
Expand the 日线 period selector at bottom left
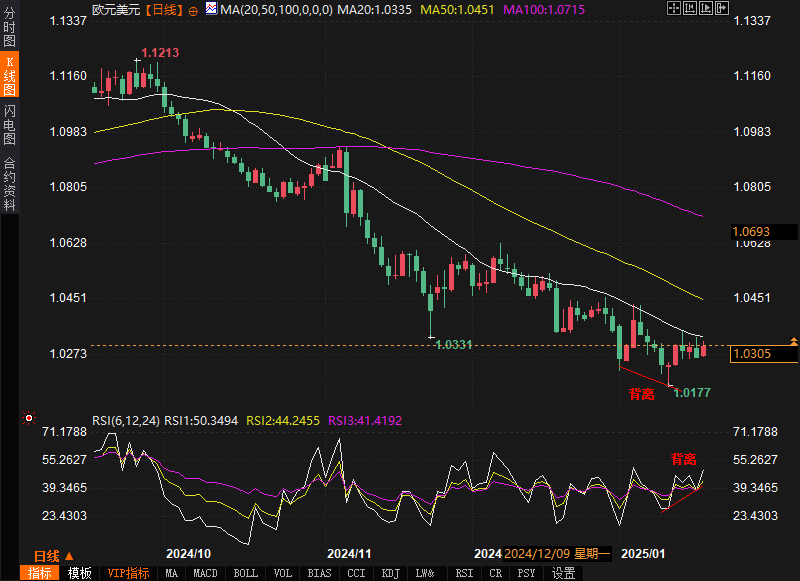pos(52,555)
